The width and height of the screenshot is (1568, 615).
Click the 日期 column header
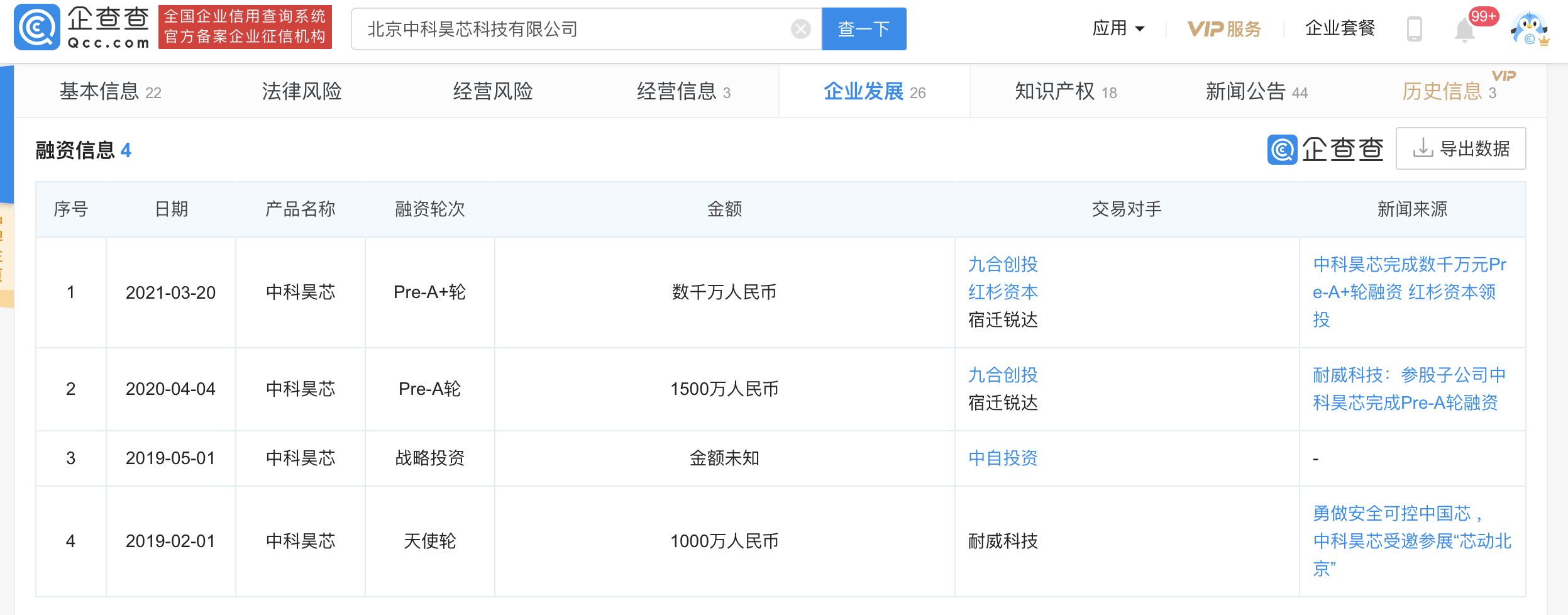[171, 209]
